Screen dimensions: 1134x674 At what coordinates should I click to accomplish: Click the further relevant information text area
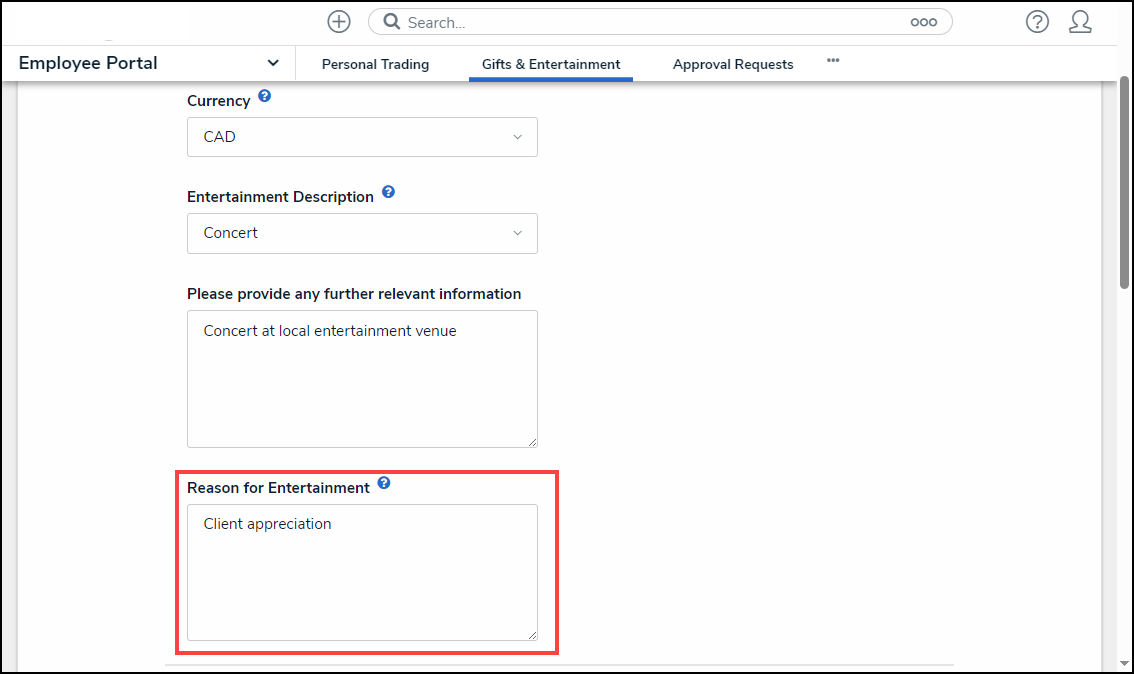[362, 378]
